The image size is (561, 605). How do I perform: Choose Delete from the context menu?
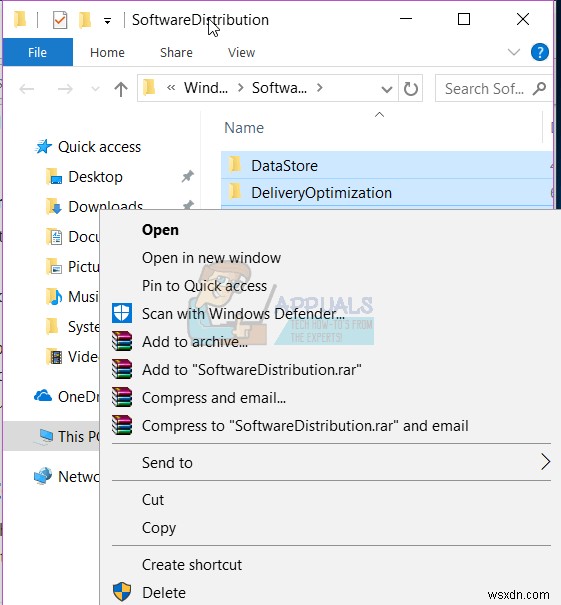coord(164,593)
